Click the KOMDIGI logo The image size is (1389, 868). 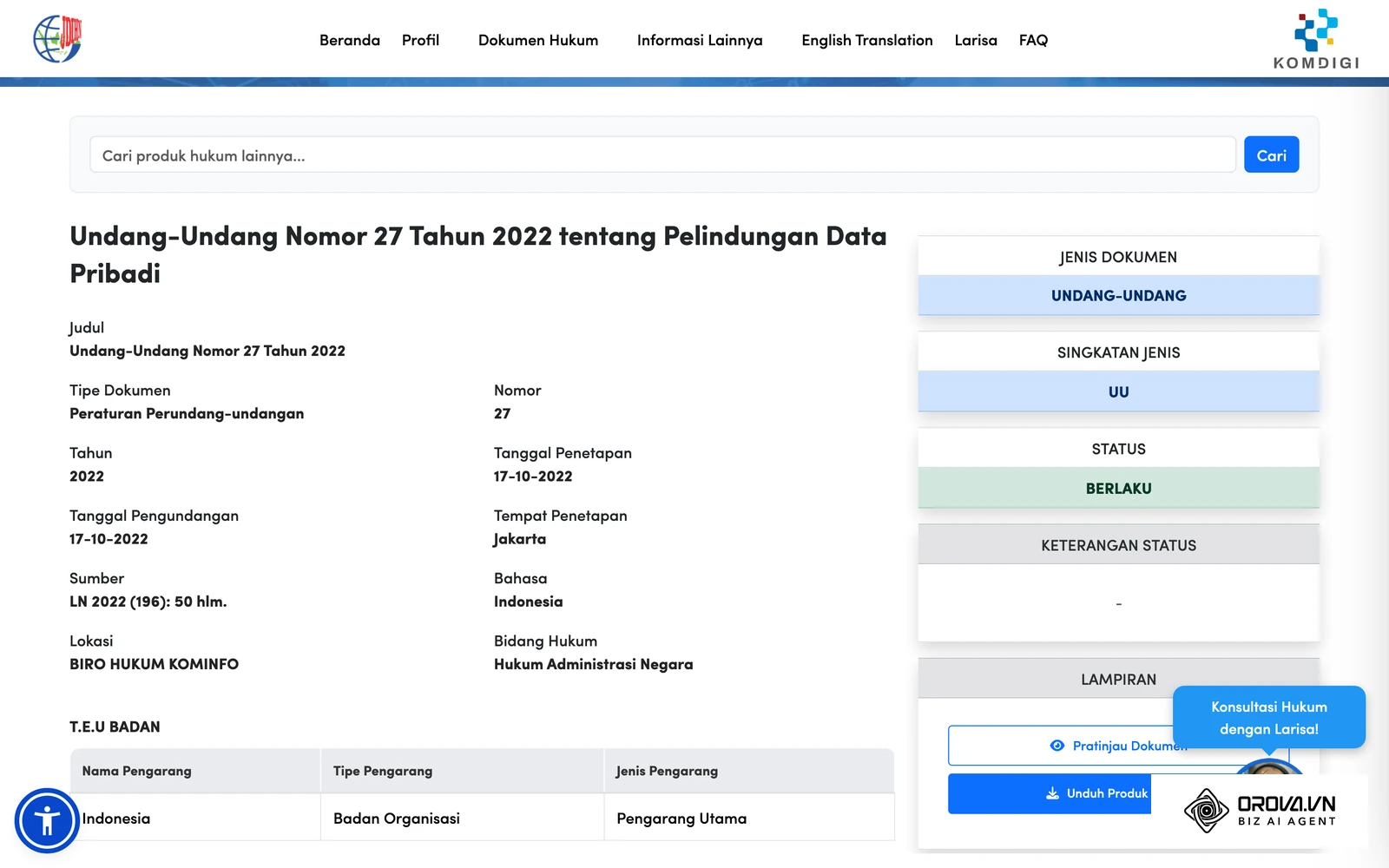point(1316,39)
